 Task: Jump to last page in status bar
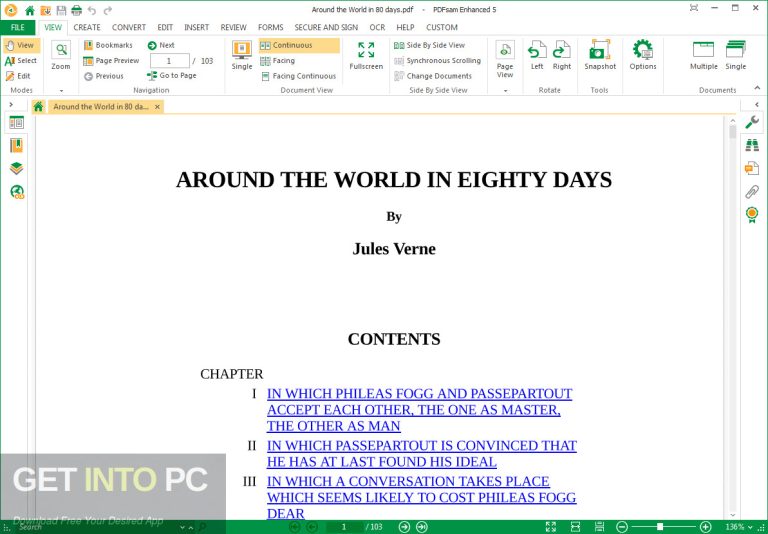(x=422, y=527)
